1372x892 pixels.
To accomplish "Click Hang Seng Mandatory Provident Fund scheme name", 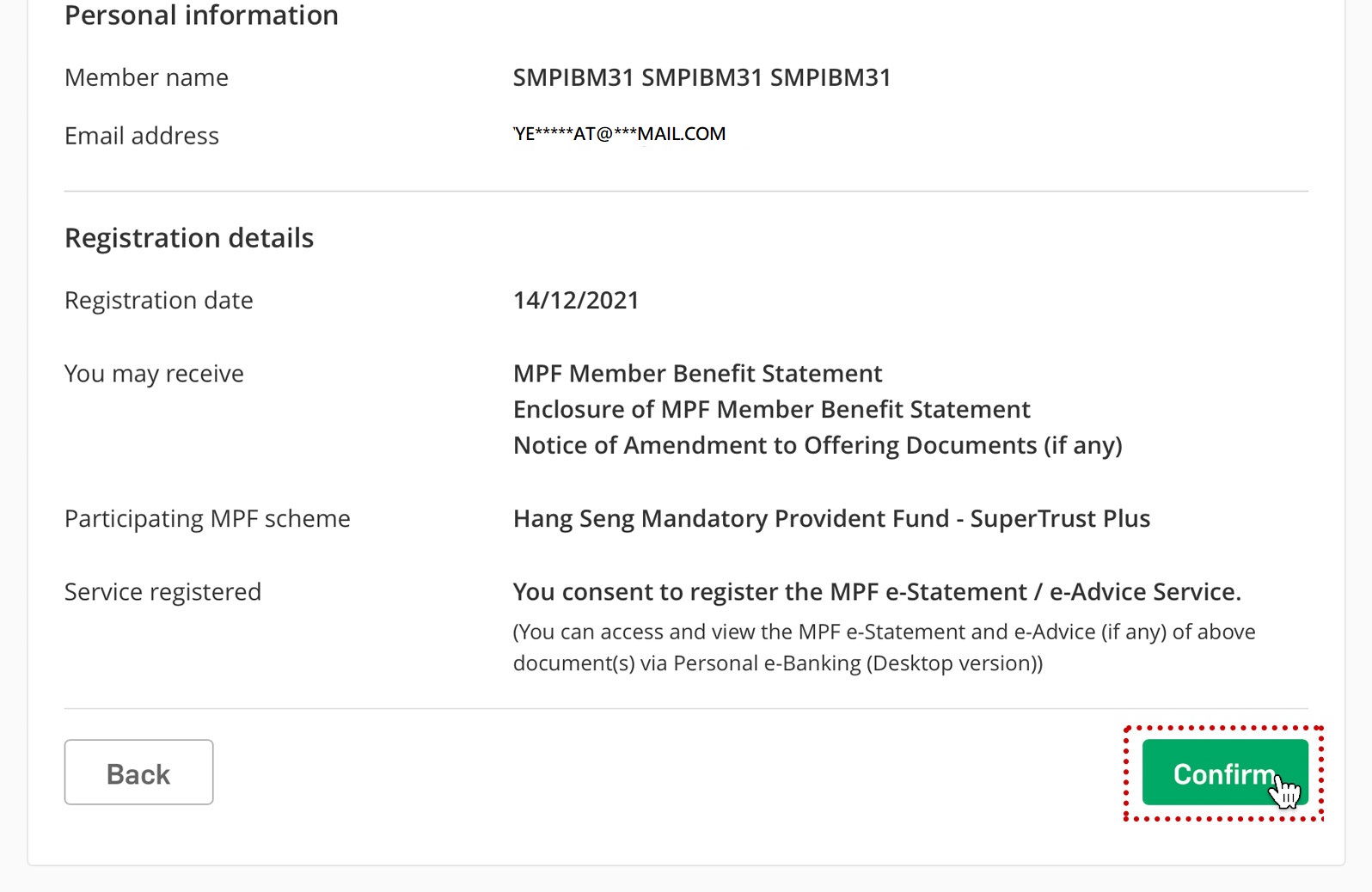I will [831, 519].
